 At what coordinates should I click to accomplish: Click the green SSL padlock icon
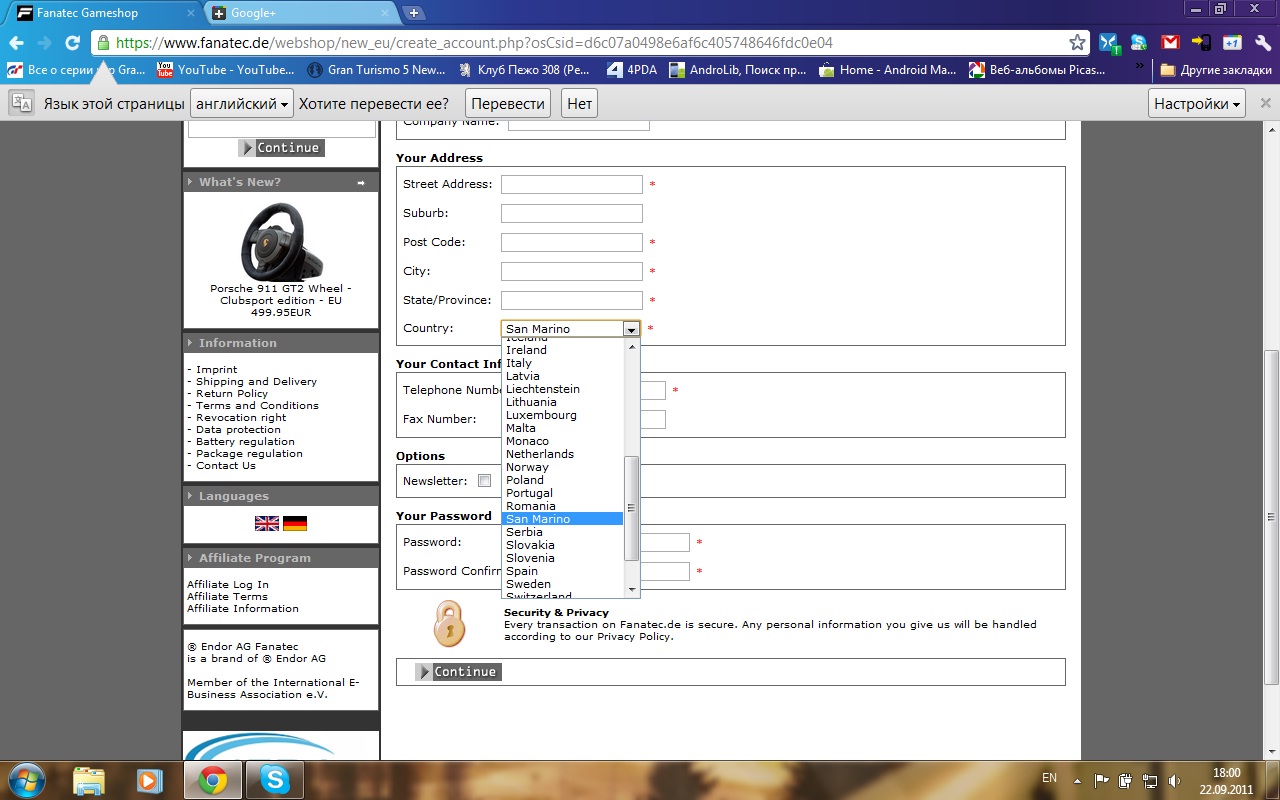click(103, 43)
